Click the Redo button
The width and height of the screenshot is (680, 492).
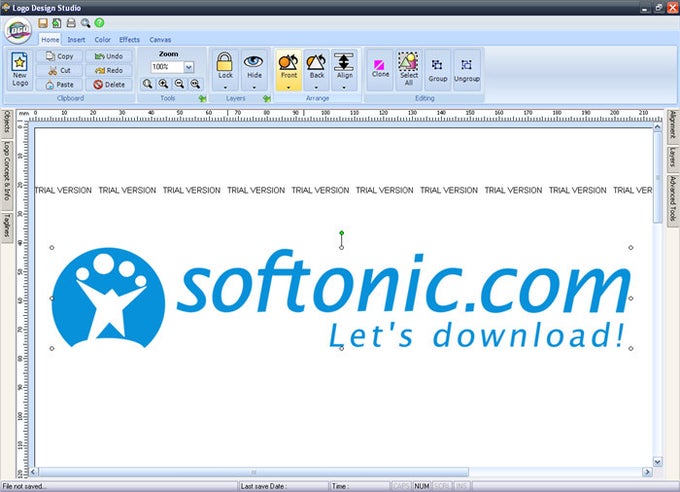(x=109, y=70)
